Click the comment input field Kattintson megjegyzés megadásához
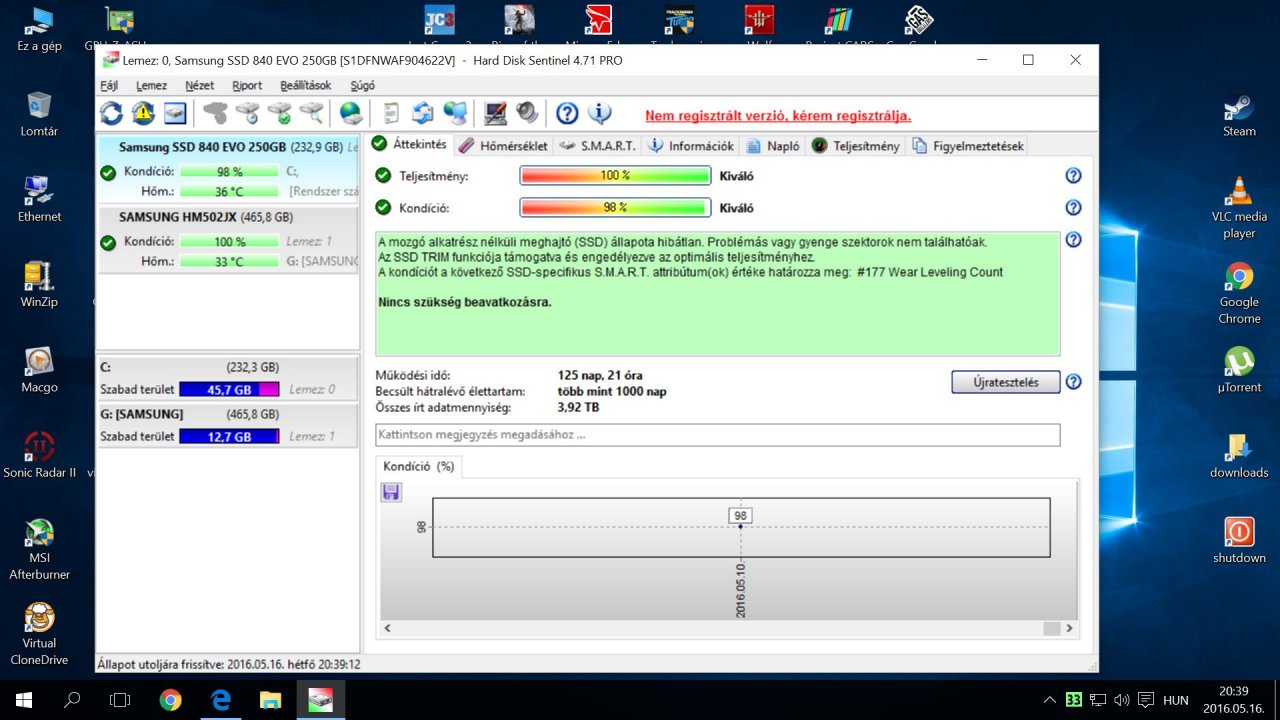The height and width of the screenshot is (720, 1280). coord(718,435)
